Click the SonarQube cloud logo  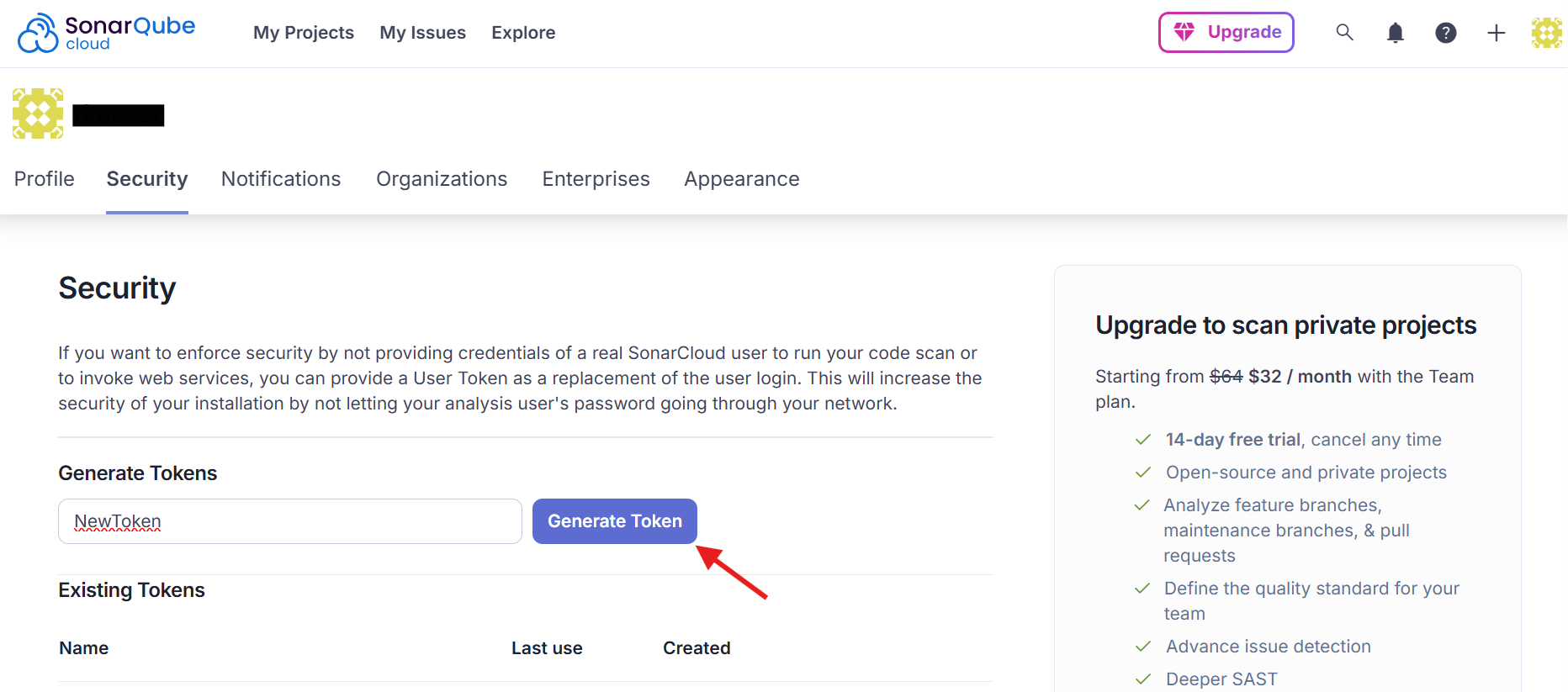(106, 33)
